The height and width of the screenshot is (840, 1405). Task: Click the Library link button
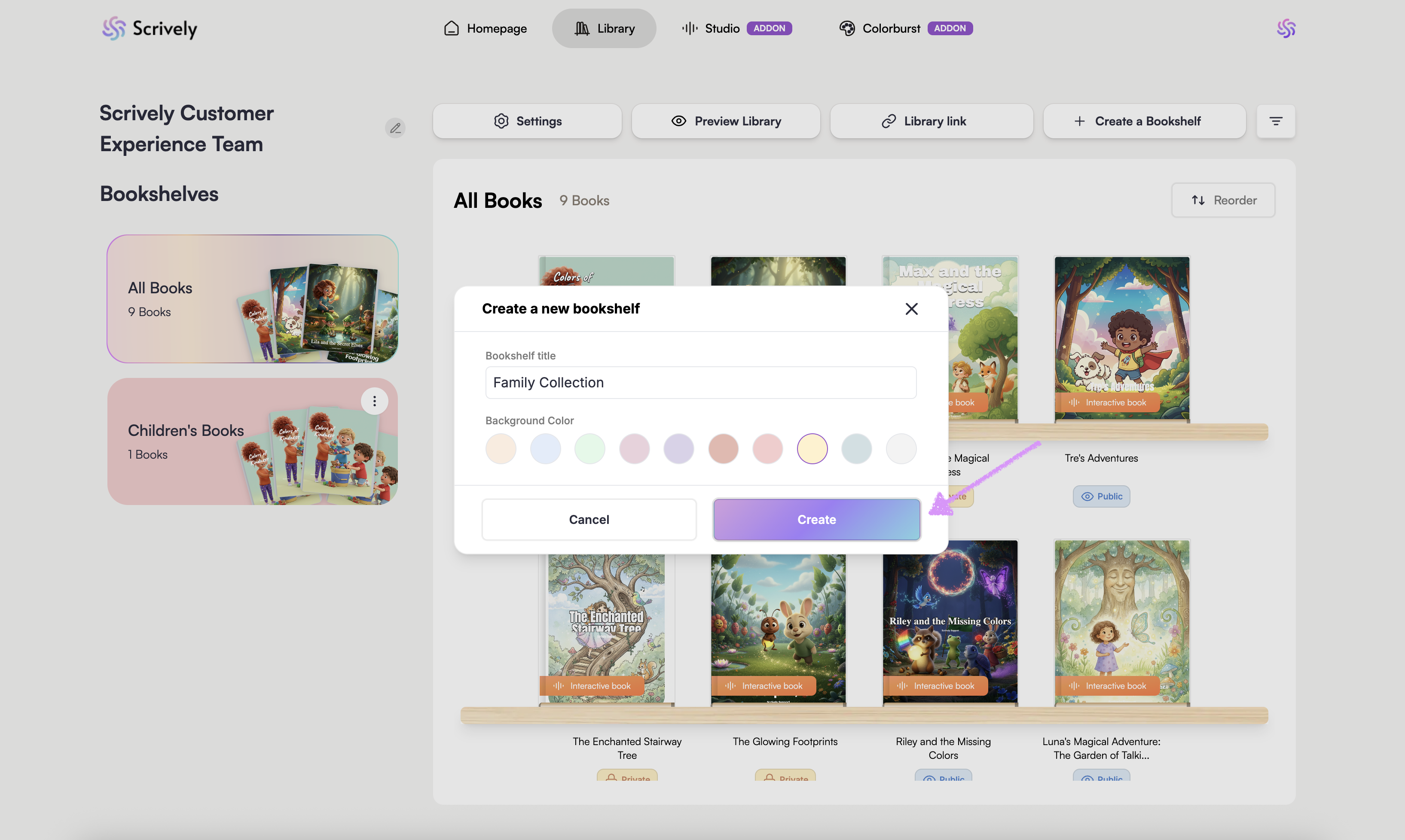click(932, 121)
